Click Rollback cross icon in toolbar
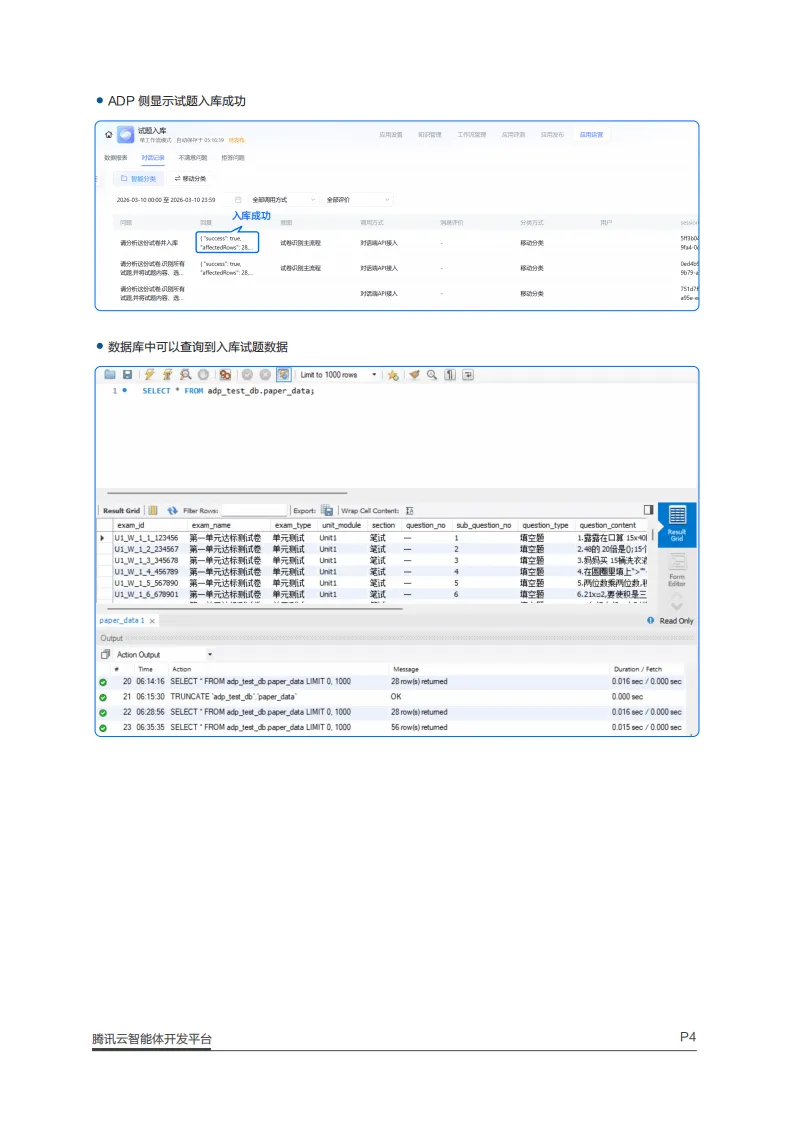 coord(265,375)
